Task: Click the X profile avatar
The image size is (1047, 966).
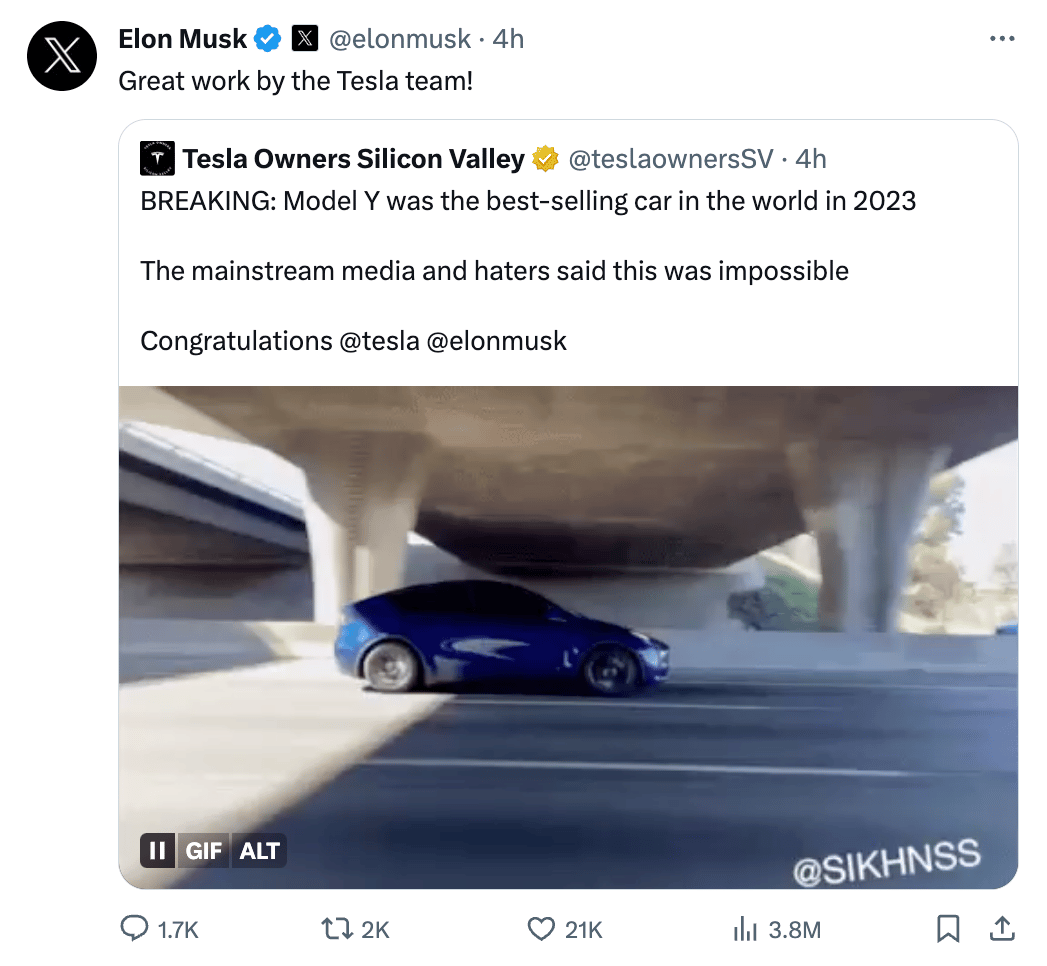Action: [x=62, y=55]
